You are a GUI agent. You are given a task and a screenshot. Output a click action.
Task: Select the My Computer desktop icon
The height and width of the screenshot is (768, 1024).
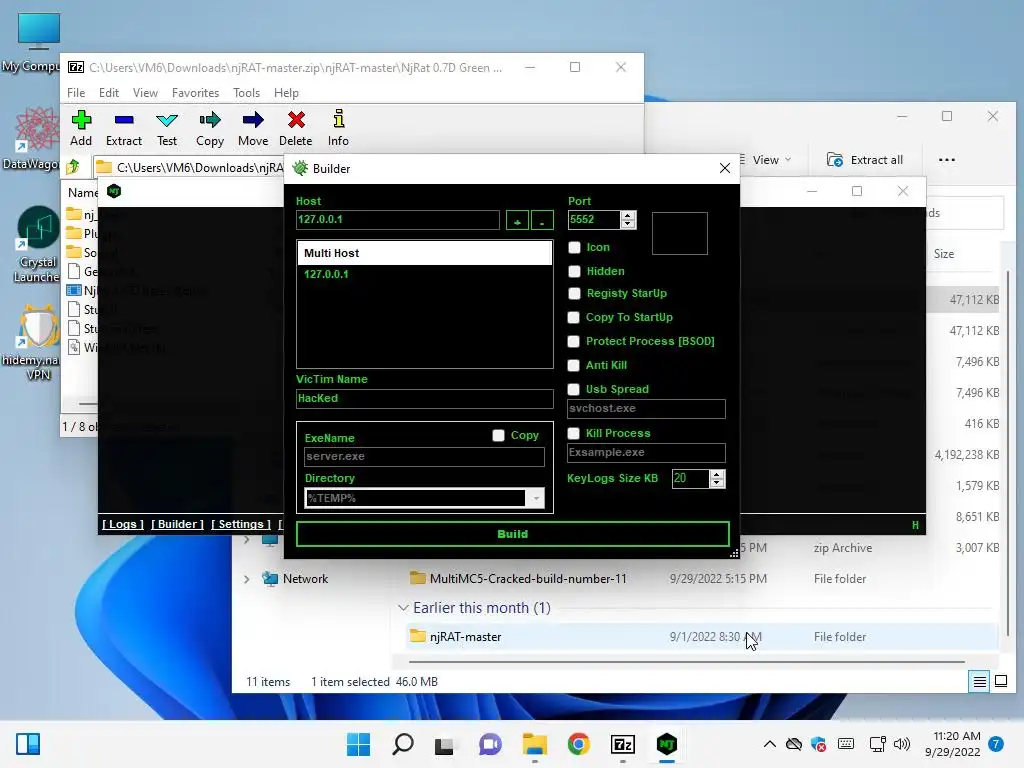pos(38,43)
